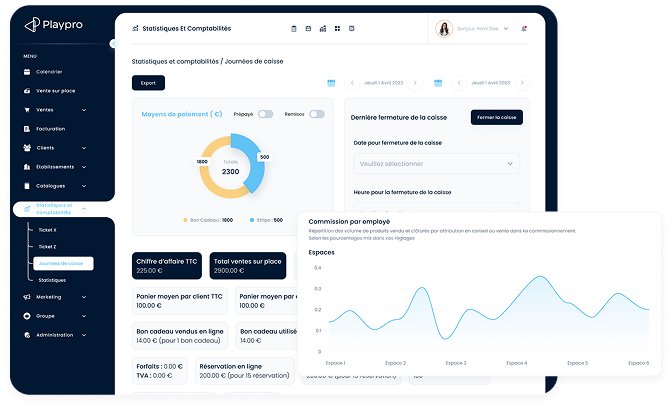Click the Commission par employé heading
672x408 pixels.
click(349, 222)
